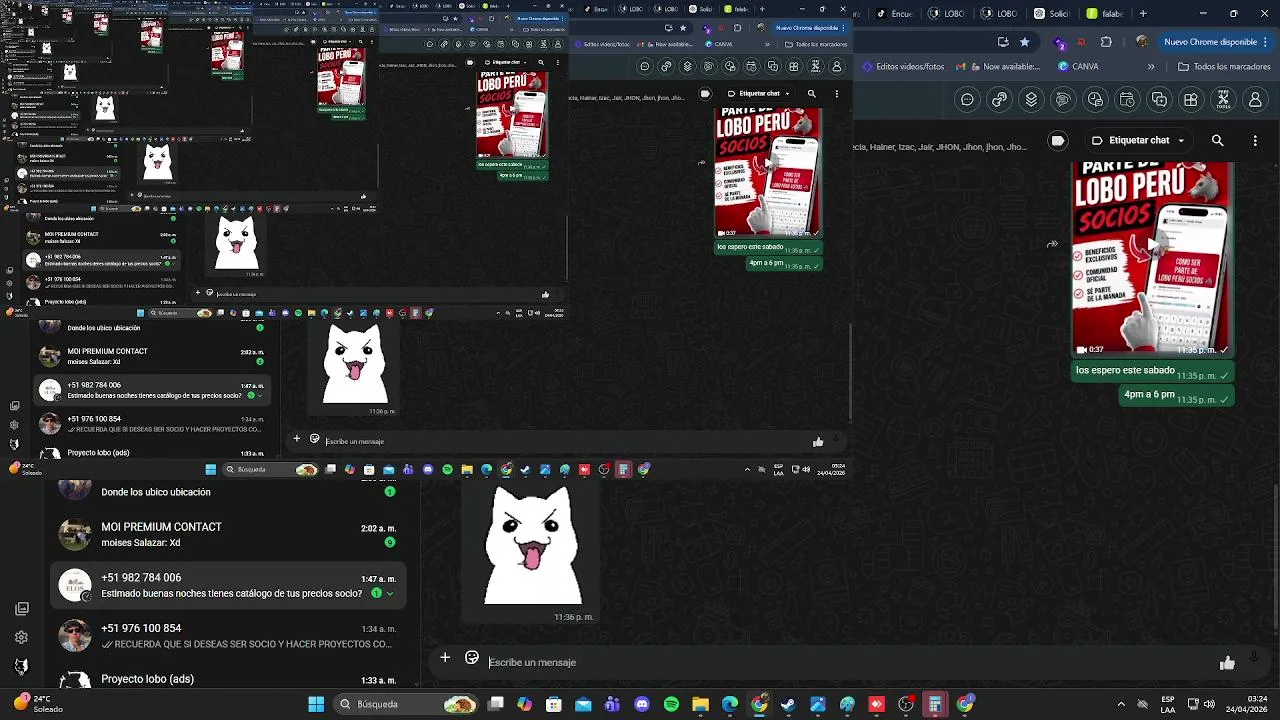Open the full-size Chrome profile avatar

tap(1141, 42)
